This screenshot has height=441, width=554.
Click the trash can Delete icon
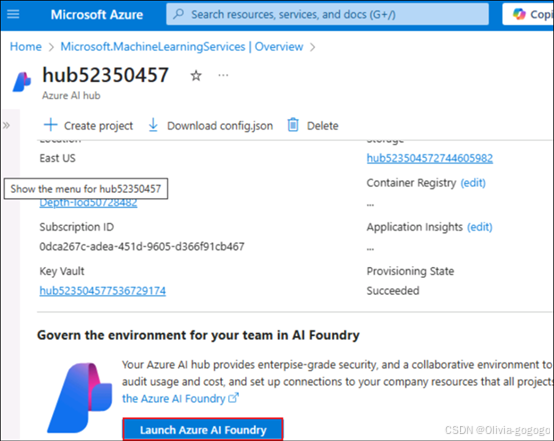tap(293, 125)
